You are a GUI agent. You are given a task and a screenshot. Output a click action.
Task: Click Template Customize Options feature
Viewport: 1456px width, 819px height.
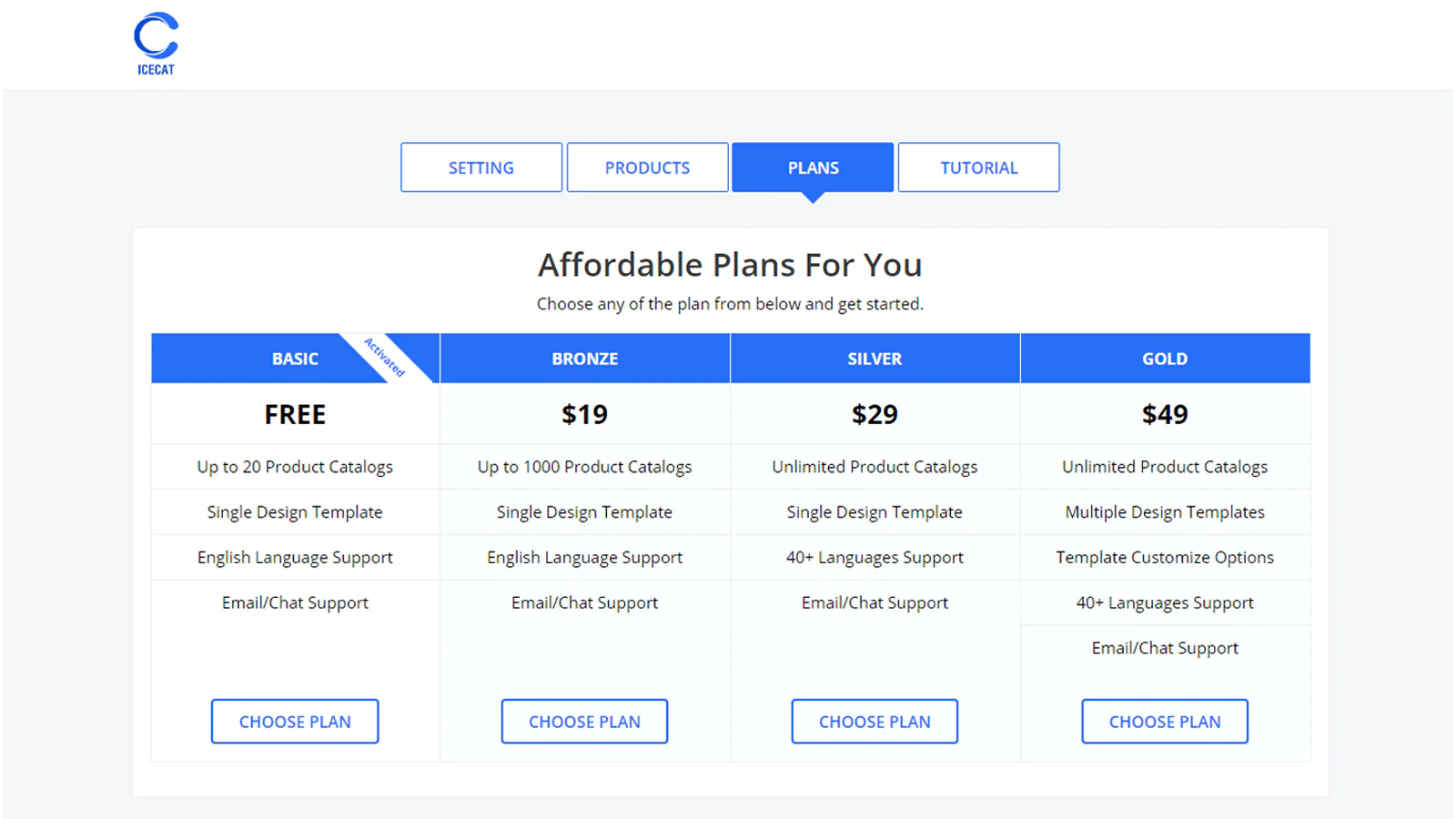click(1165, 558)
